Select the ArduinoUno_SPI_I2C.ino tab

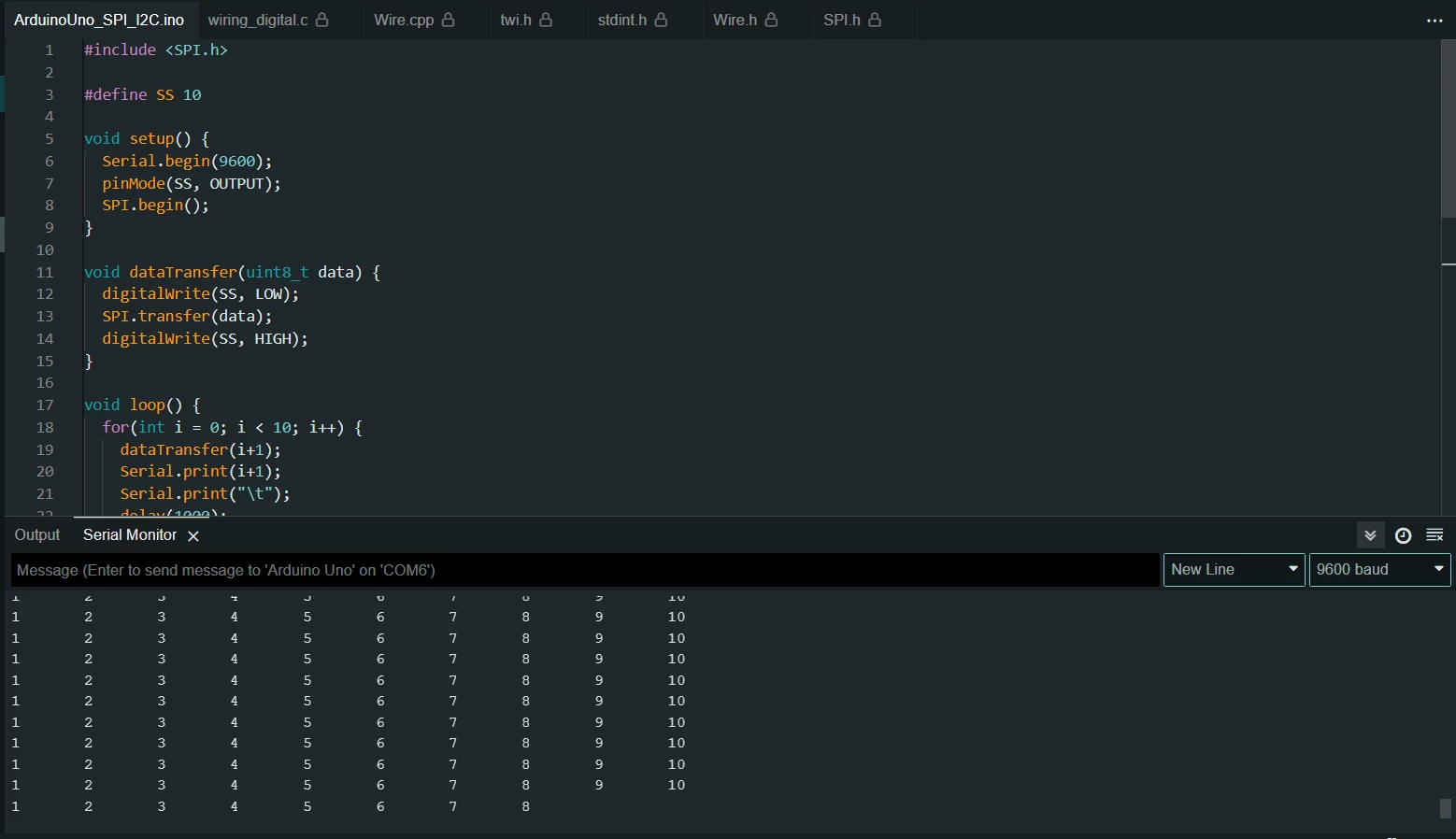tap(99, 20)
